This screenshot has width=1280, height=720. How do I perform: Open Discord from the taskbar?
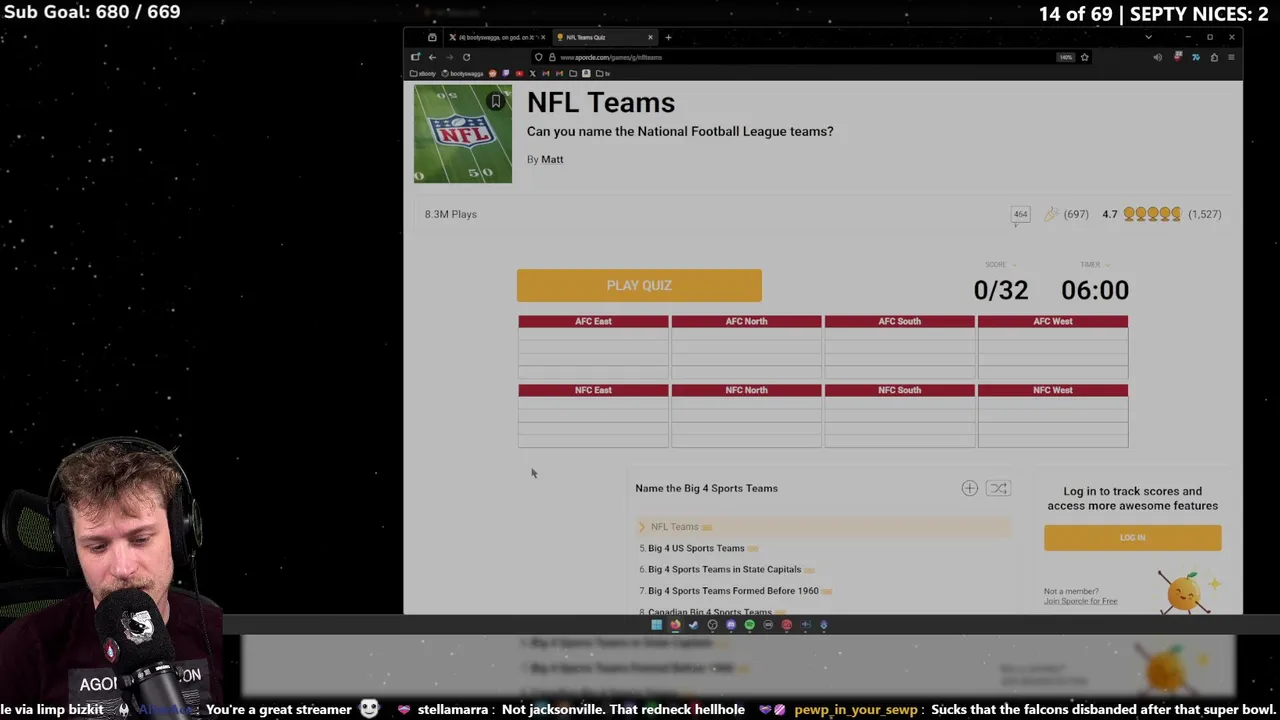click(731, 625)
